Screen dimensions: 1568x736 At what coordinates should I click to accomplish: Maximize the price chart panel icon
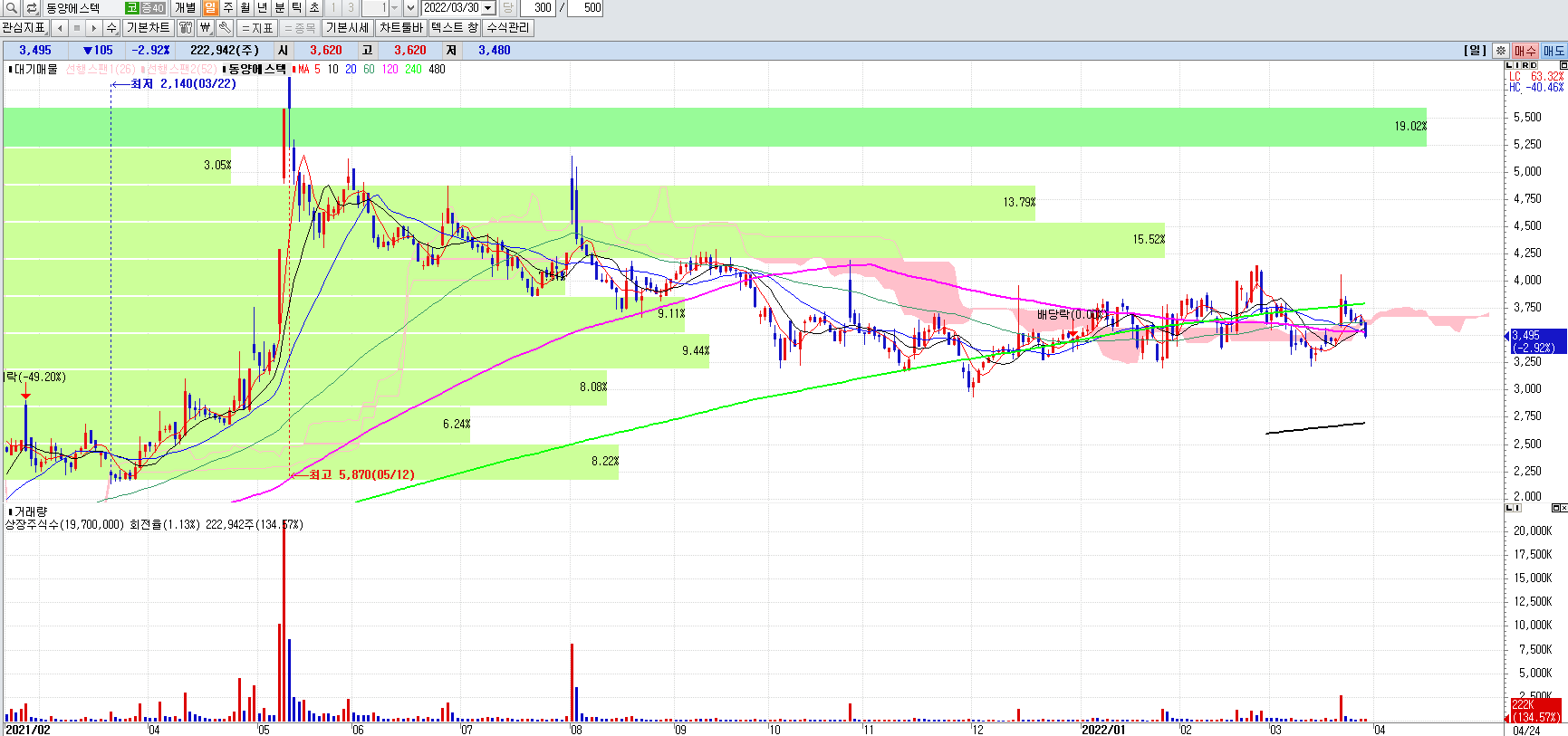point(1563,65)
